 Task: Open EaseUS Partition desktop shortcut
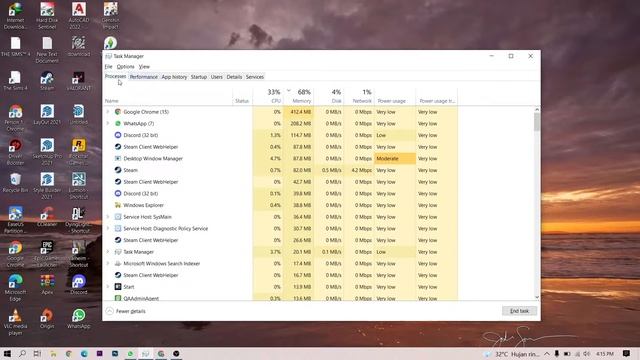16,220
